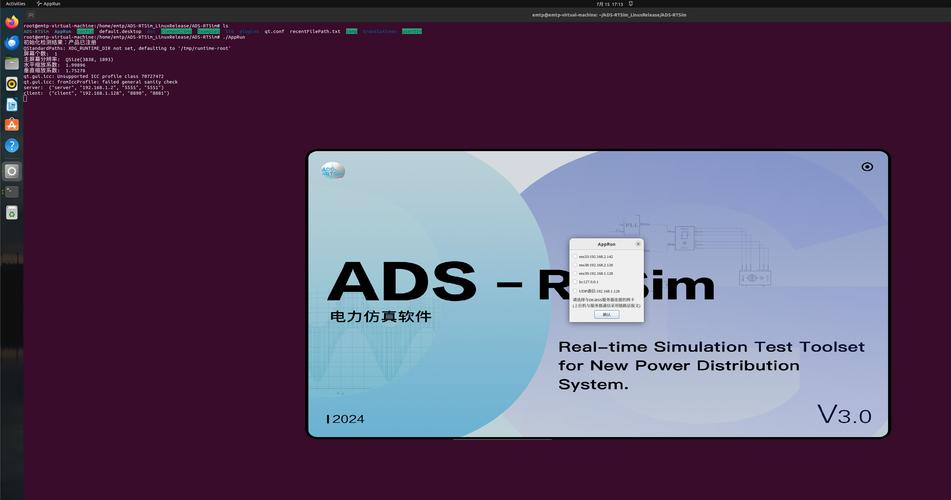Open the Trash dock icon

pos(12,212)
